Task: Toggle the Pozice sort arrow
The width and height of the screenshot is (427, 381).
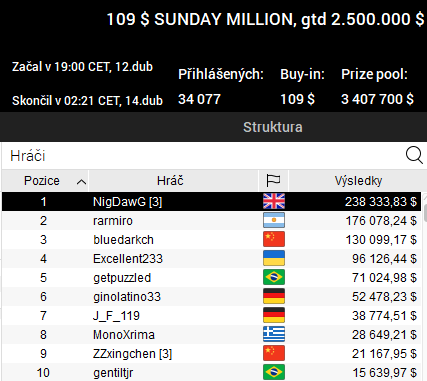Action: tap(81, 182)
